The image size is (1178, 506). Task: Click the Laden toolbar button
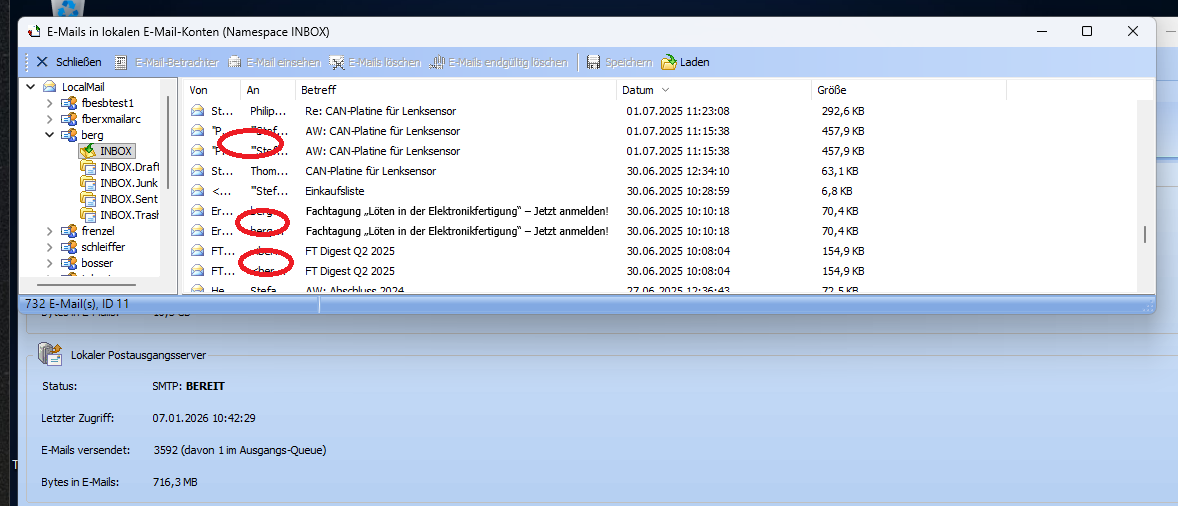click(x=684, y=62)
